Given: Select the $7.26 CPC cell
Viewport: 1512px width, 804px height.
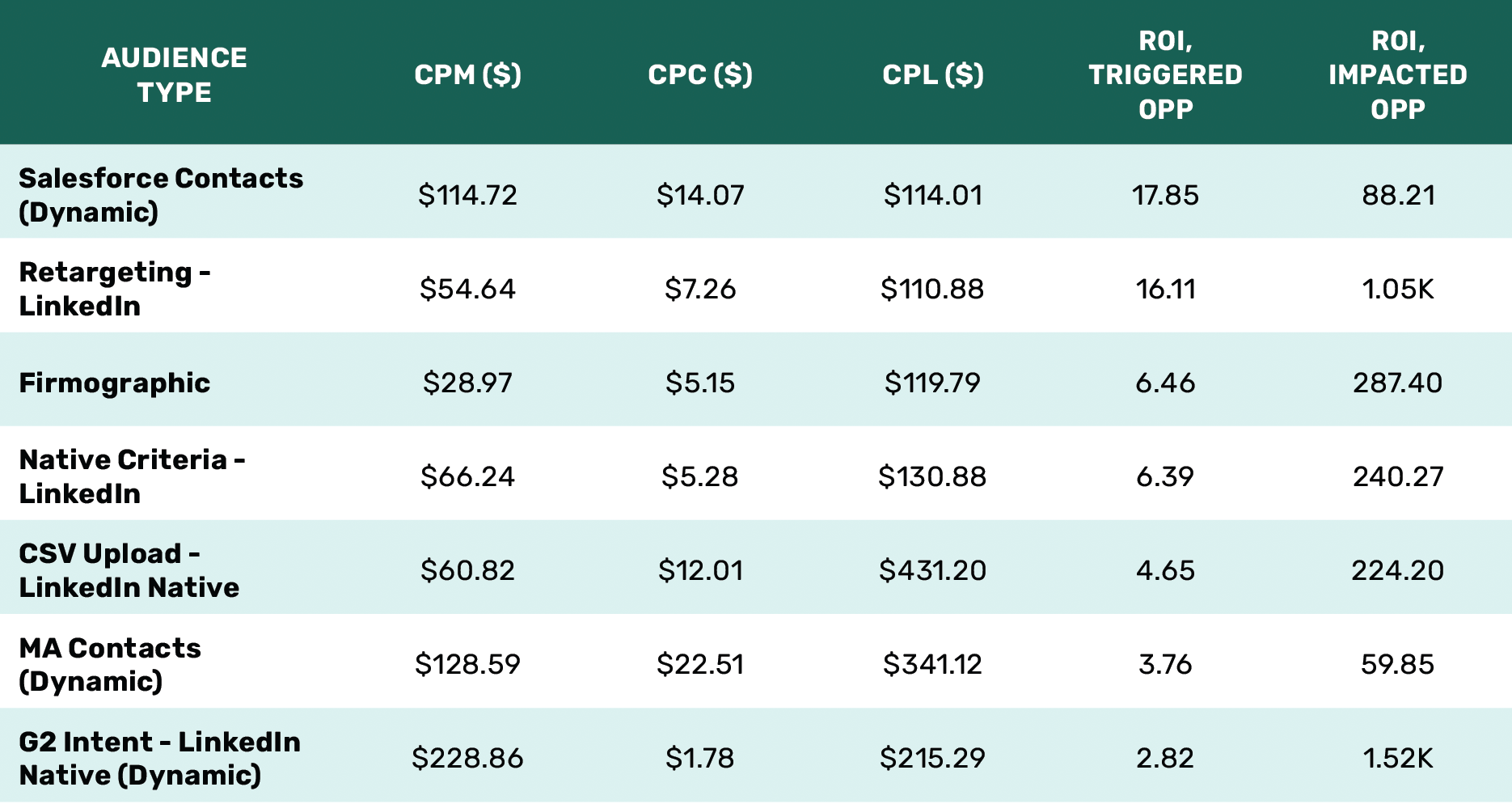Looking at the screenshot, I should click(x=700, y=289).
